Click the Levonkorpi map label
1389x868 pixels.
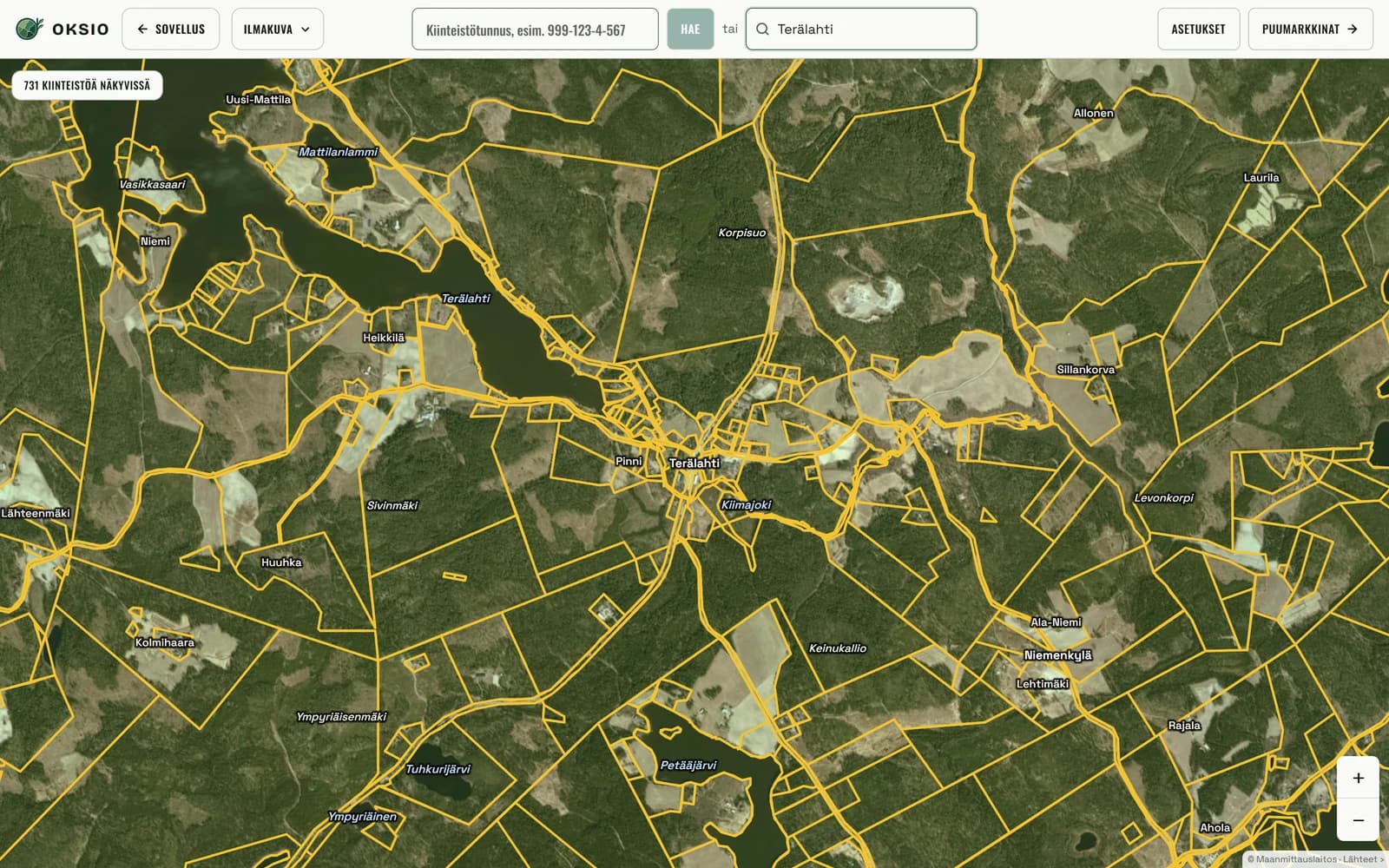click(x=1164, y=498)
